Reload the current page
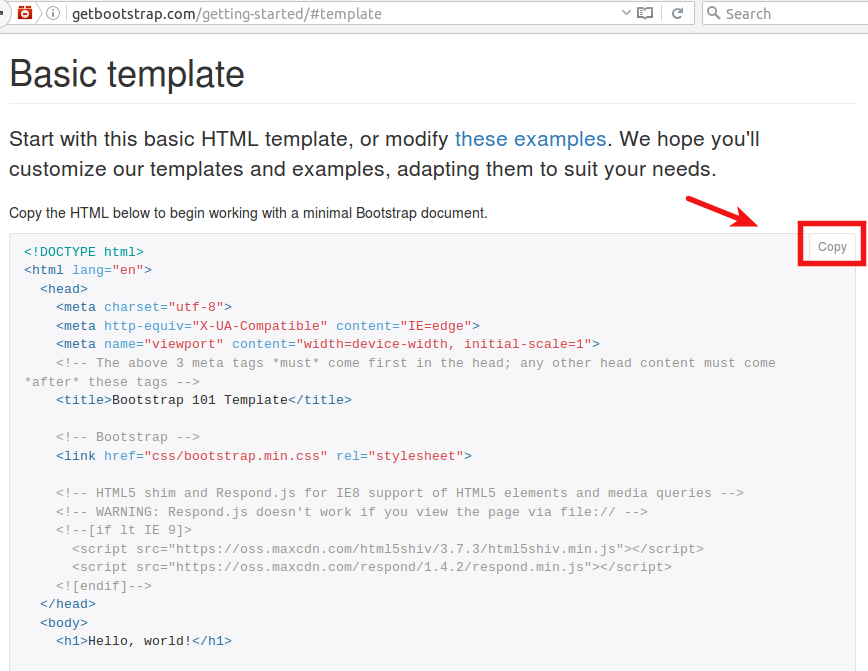 coord(677,13)
